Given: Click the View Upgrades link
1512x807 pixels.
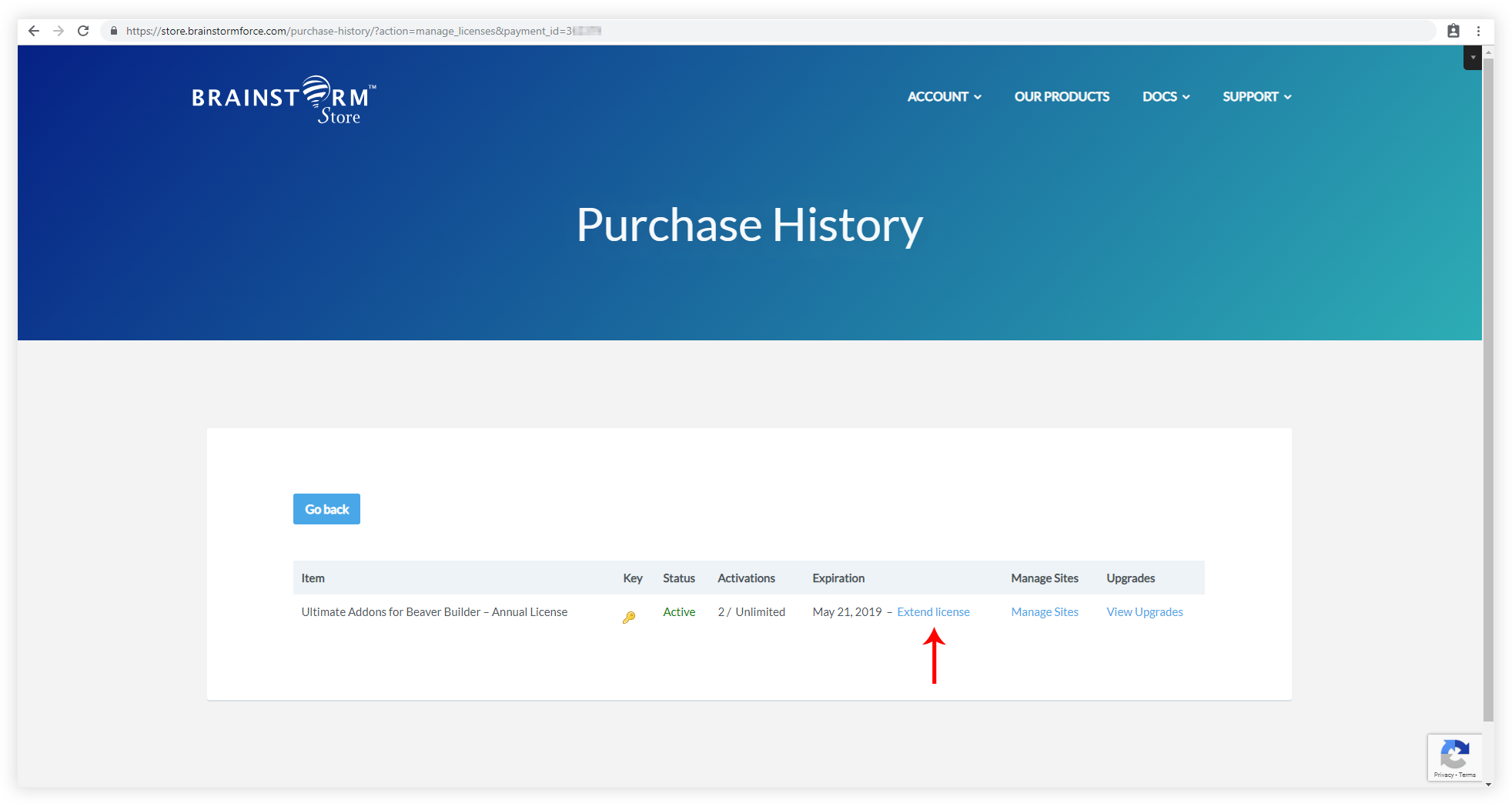Looking at the screenshot, I should [1145, 612].
